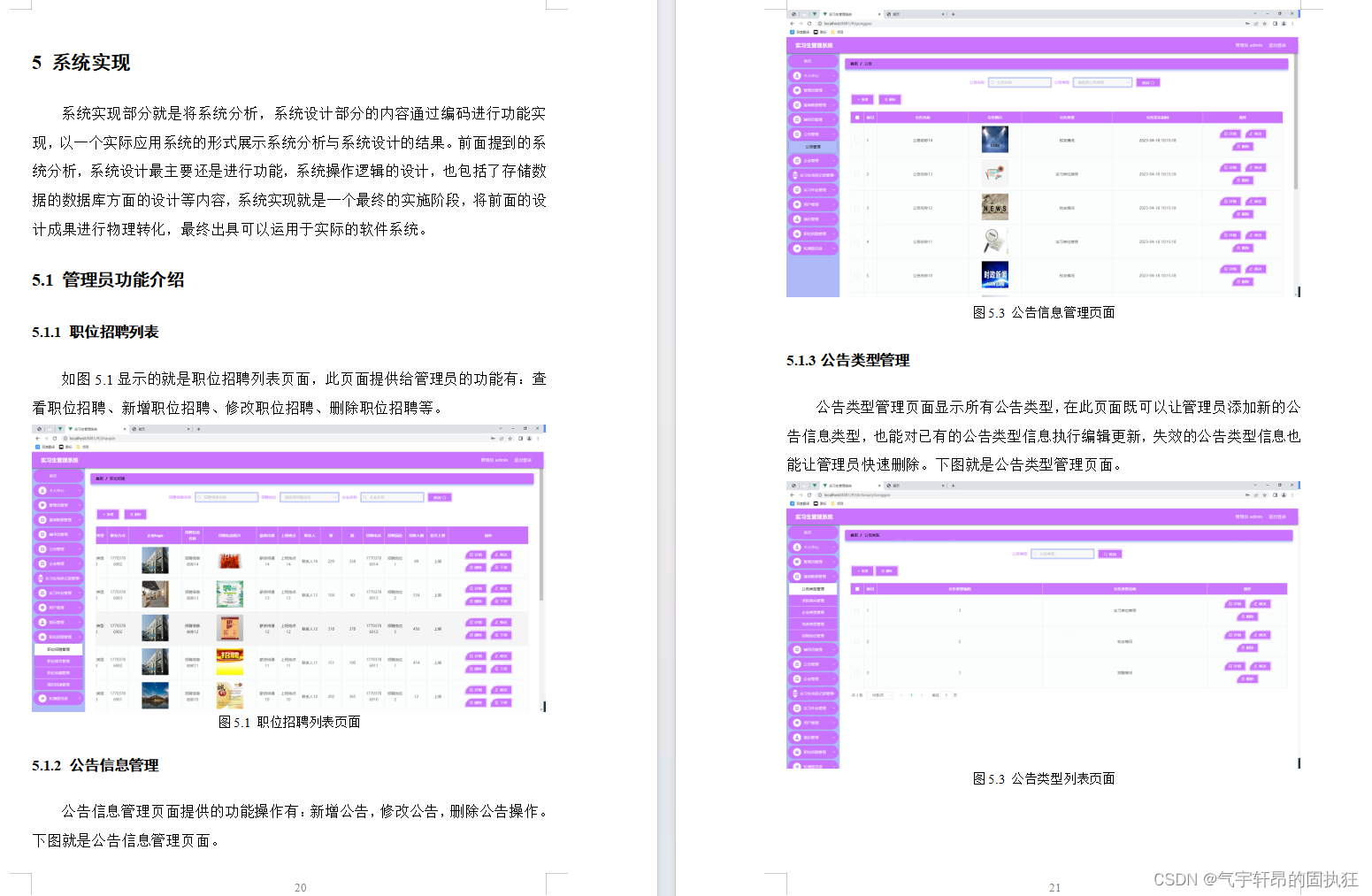This screenshot has width=1372, height=896.
Task: Click the caption "图 5.1 职位招聘列表页面"
Action: [x=289, y=722]
